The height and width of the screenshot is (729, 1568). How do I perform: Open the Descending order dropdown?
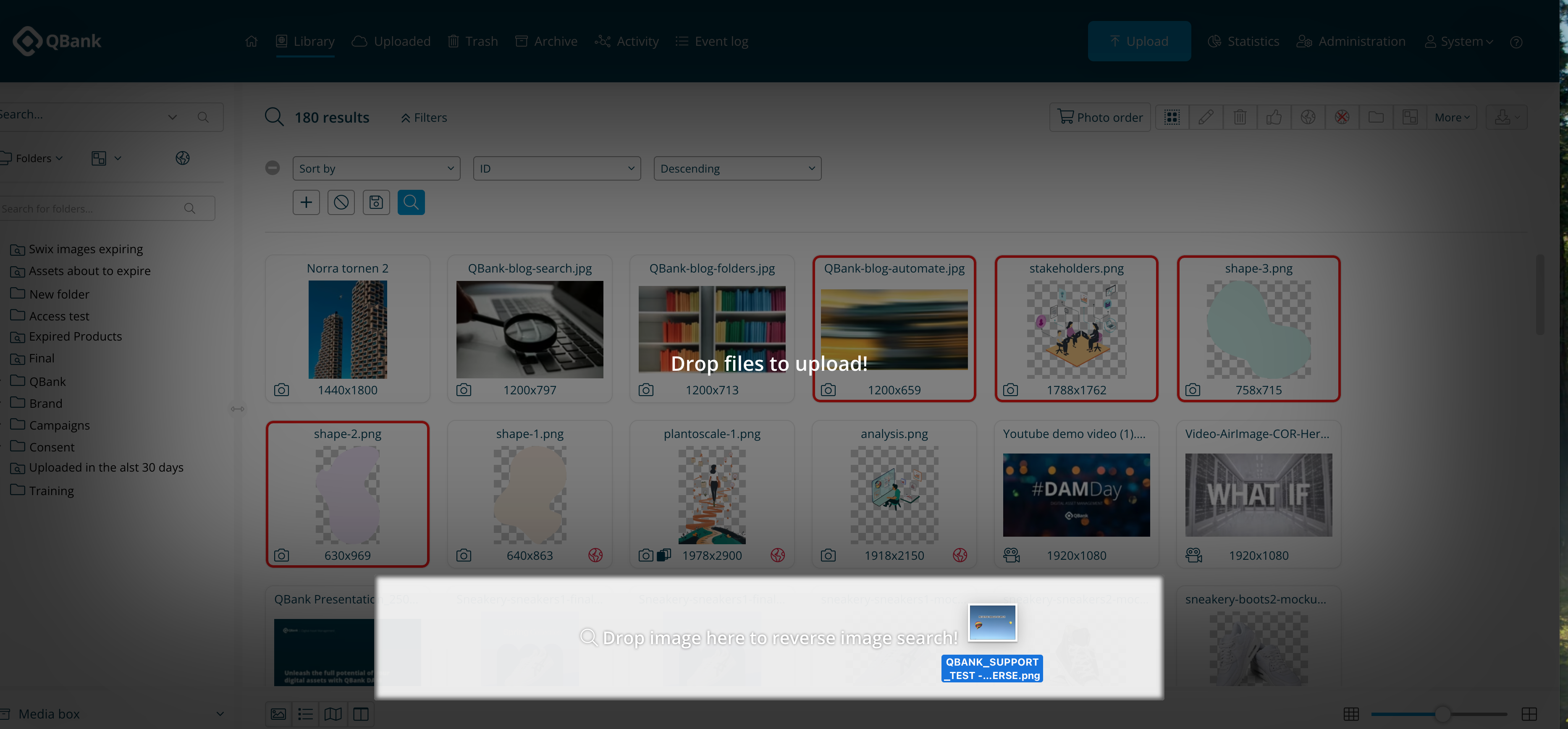pos(737,168)
